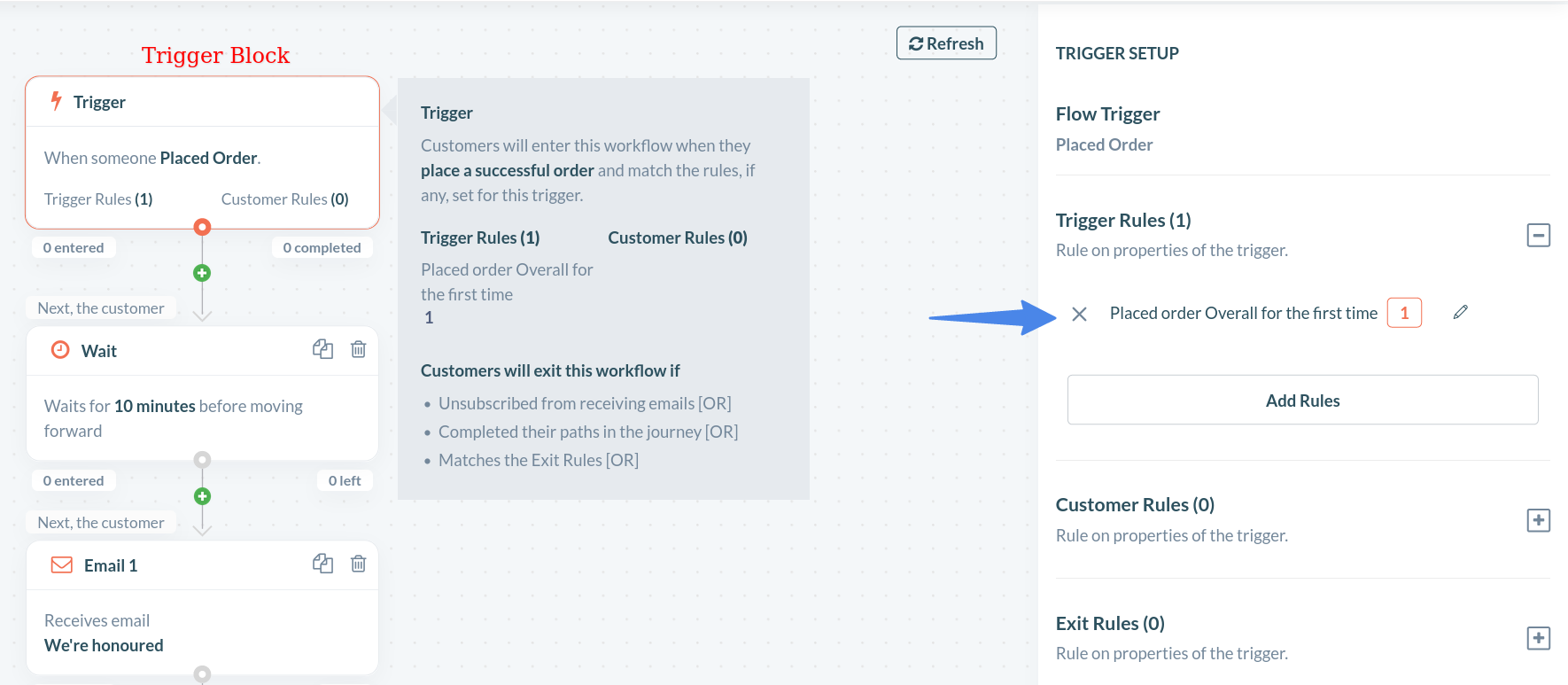The height and width of the screenshot is (685, 1568).
Task: Click the red lightning Trigger icon
Action: click(x=57, y=101)
